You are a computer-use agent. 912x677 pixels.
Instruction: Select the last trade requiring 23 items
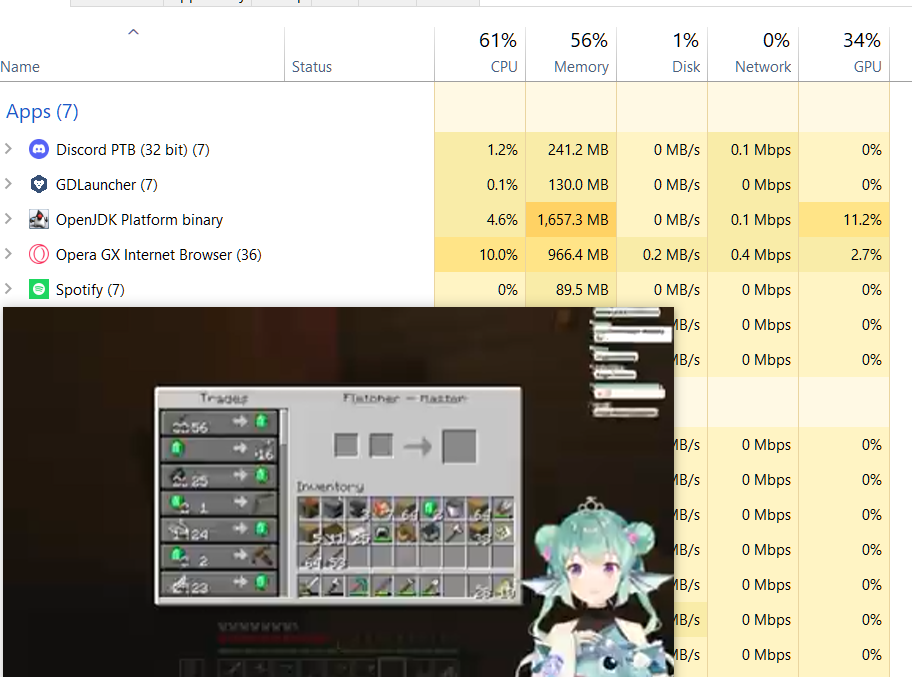(x=219, y=583)
